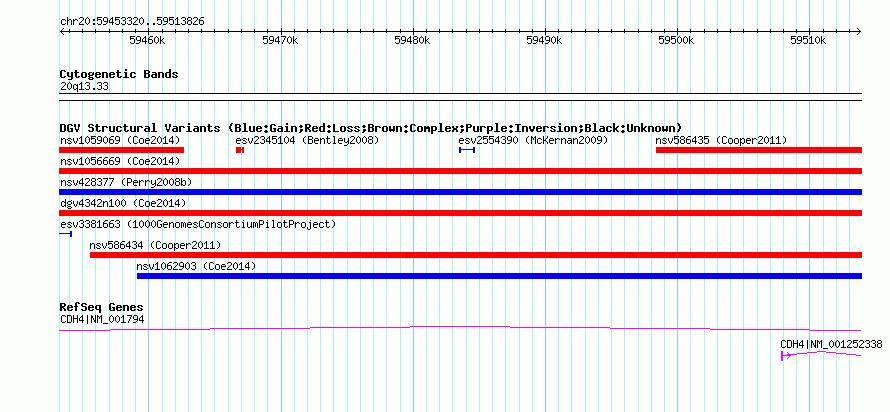Click the CDH4|NM_001794 gene label
Image resolution: width=890 pixels, height=412 pixels.
102,319
